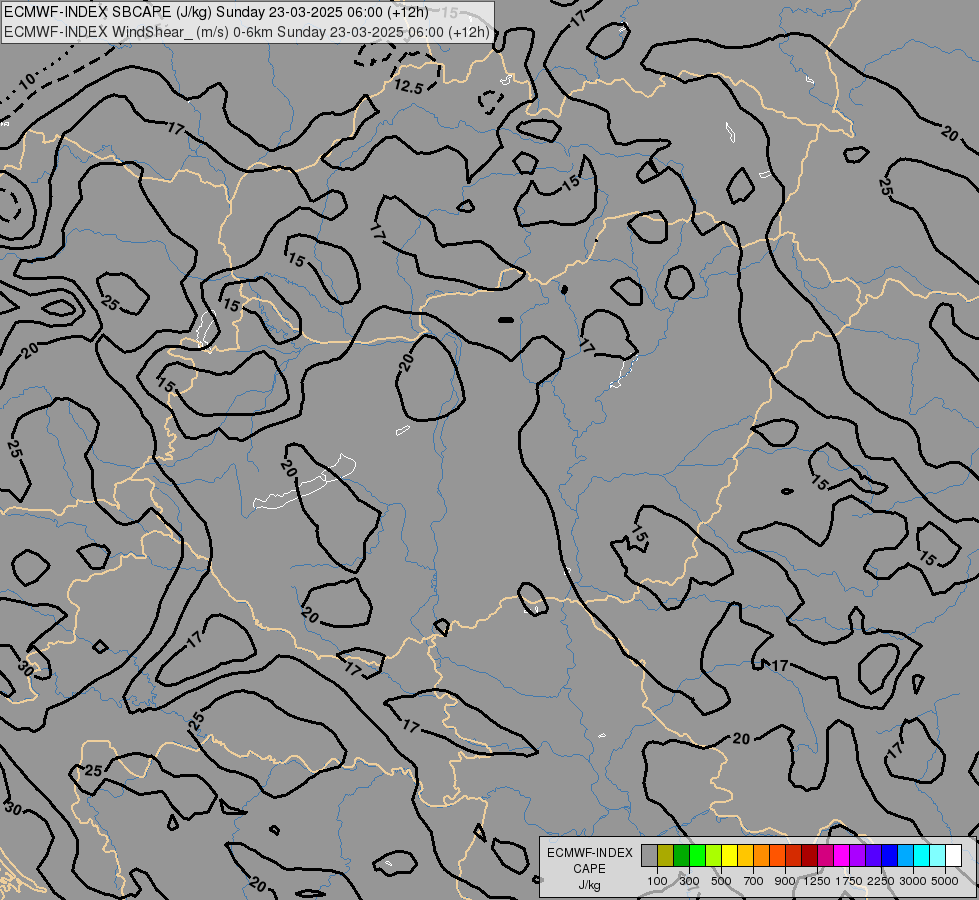Click the SBCAPE title line at top

[216, 12]
